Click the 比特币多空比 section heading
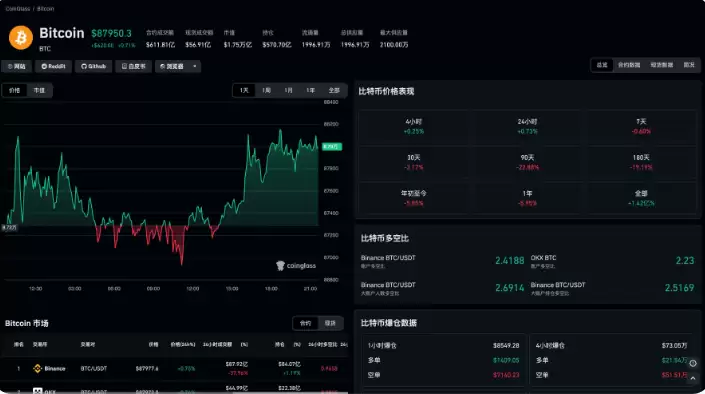Image resolution: width=705 pixels, height=394 pixels. click(x=384, y=238)
